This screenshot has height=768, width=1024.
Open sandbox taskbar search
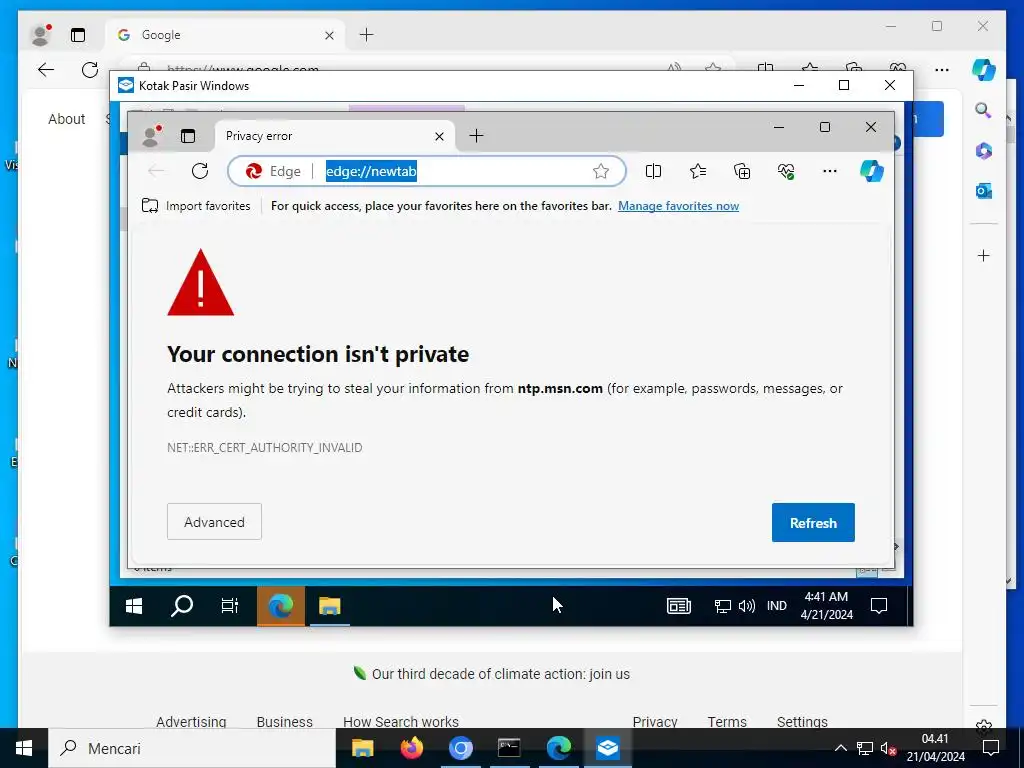click(x=182, y=606)
